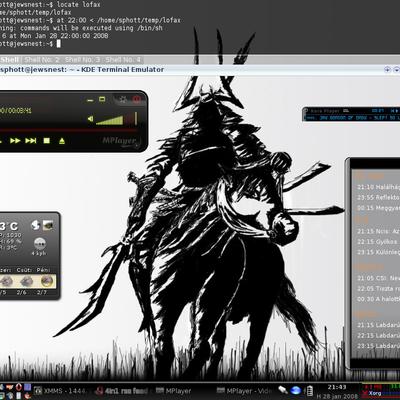Click the weather widget globe icon

[x=35, y=225]
